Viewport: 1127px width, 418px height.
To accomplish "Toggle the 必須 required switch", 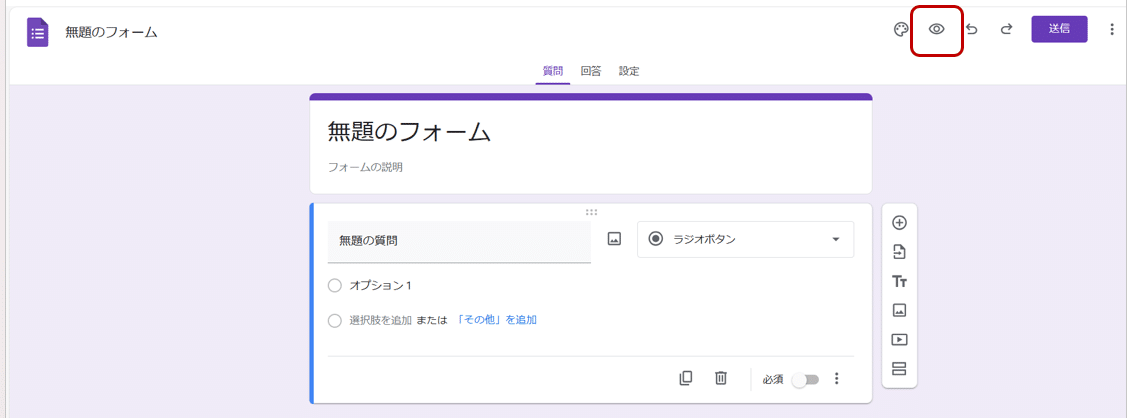I will [x=805, y=380].
